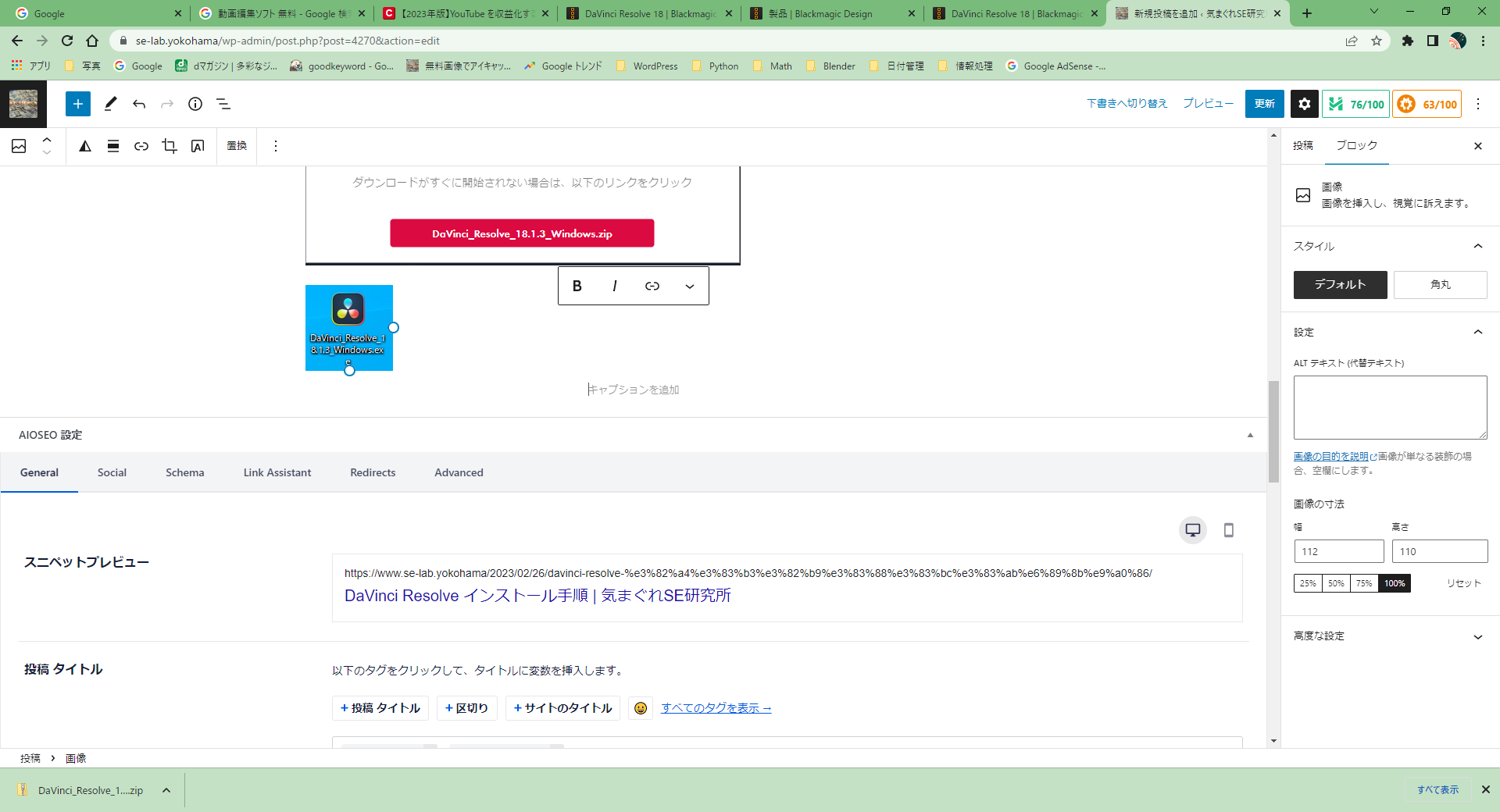Expand the 高度な設定 panel
This screenshot has height=812, width=1500.
pyautogui.click(x=1478, y=636)
